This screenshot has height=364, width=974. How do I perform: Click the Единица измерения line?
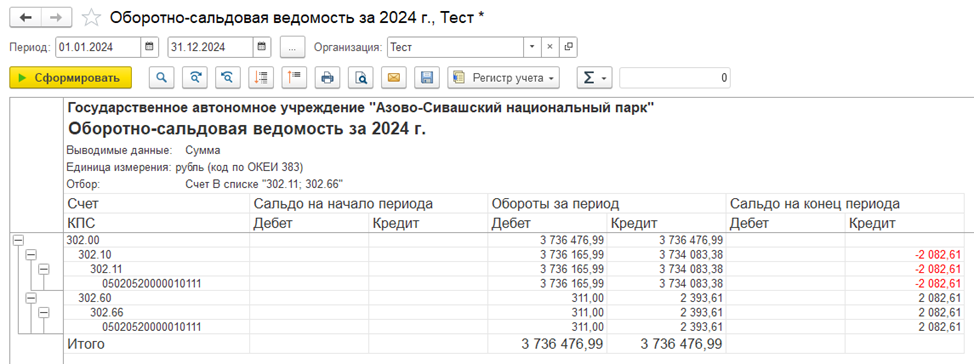click(184, 167)
